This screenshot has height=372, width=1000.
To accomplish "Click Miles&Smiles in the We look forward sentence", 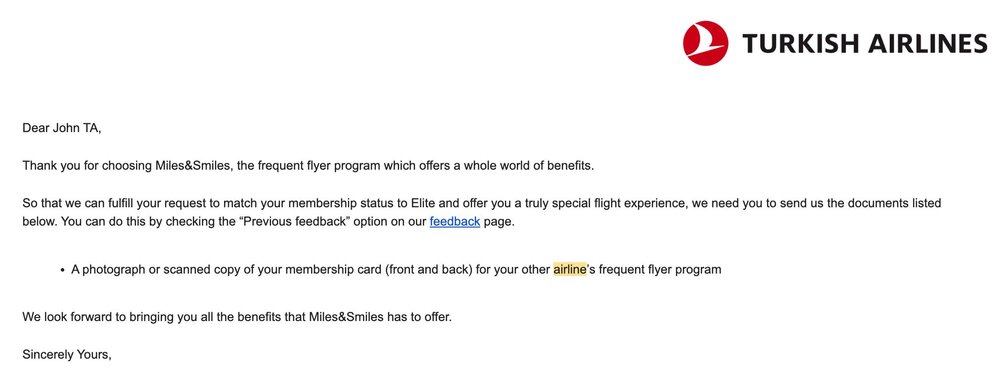I will click(x=347, y=316).
